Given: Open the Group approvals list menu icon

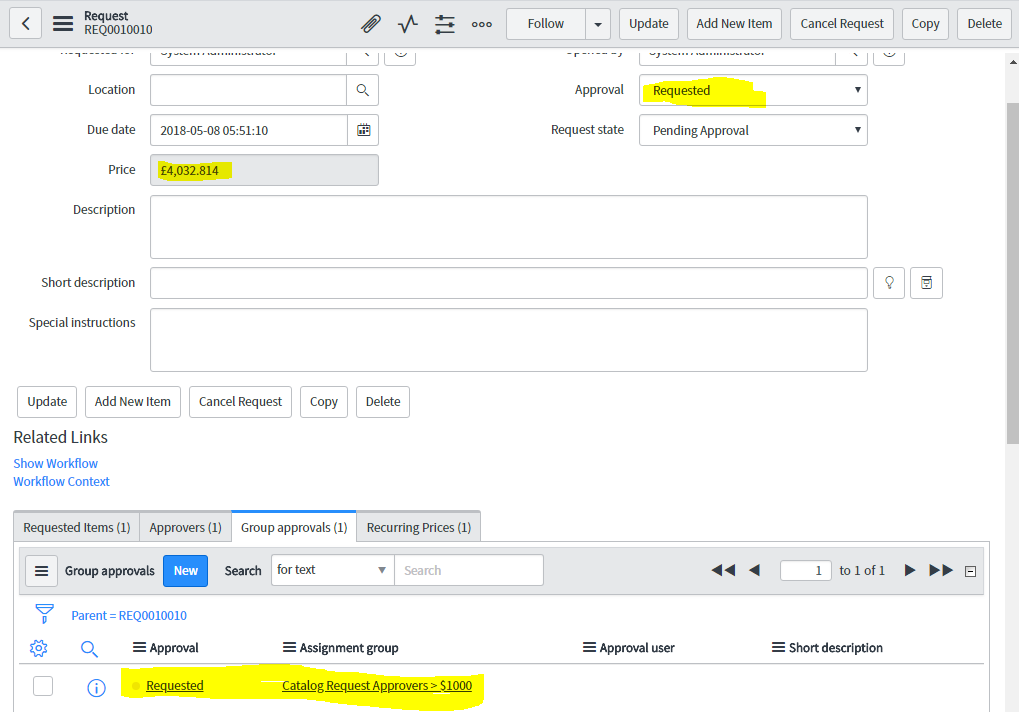Looking at the screenshot, I should click(40, 570).
